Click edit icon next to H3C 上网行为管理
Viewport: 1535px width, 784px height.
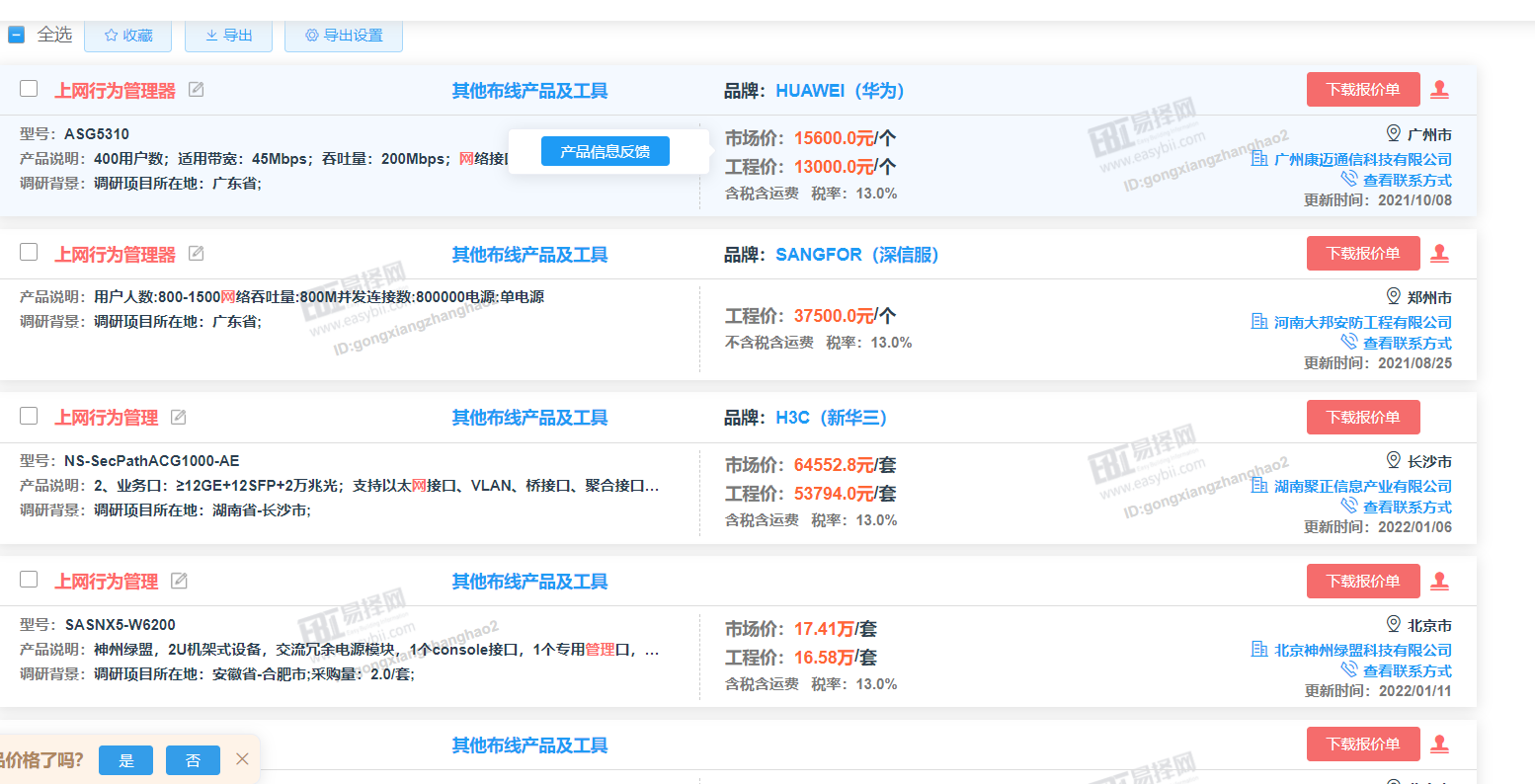[179, 417]
